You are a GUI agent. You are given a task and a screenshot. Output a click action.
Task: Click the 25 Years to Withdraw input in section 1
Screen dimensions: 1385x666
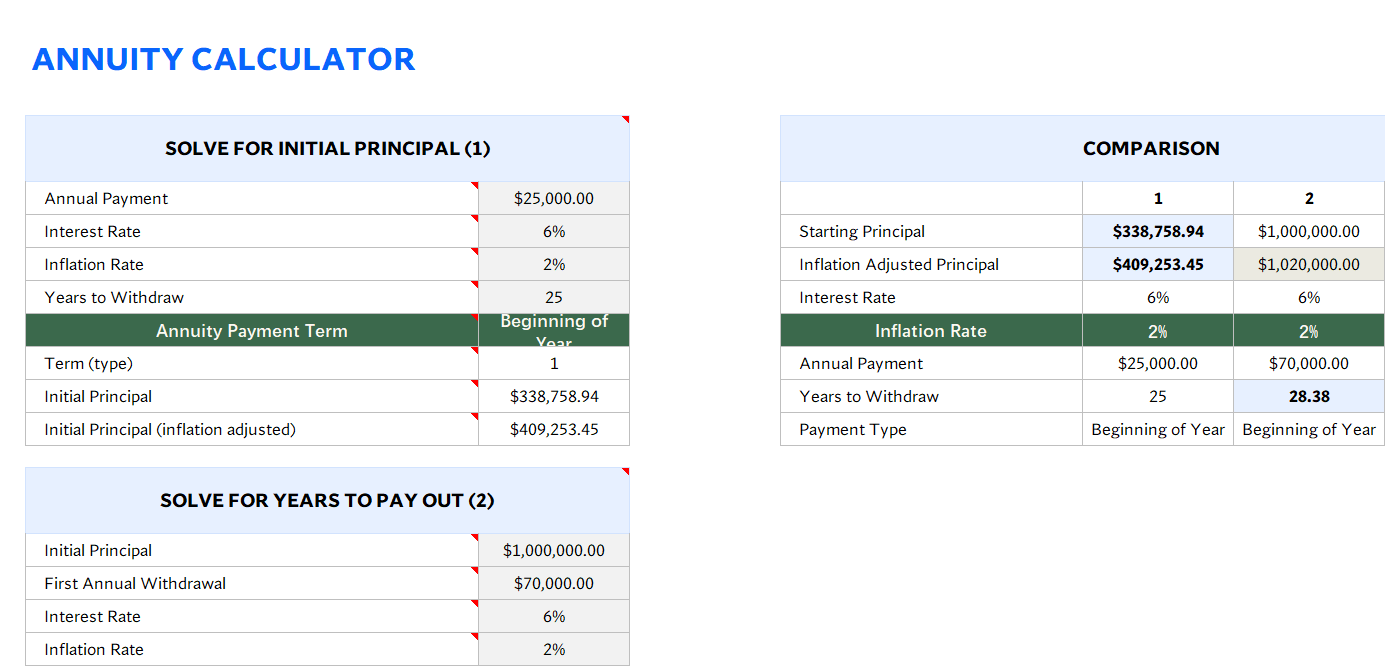click(554, 297)
